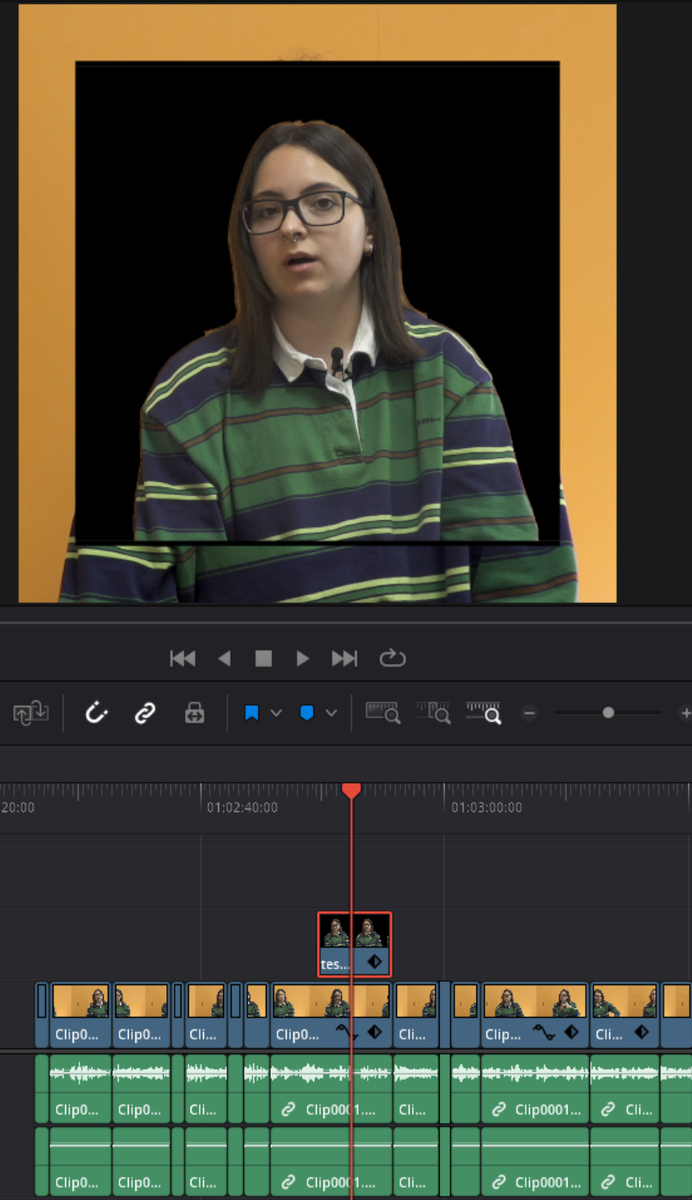
Task: Click the timeline zoom slider handle
Action: 608,713
